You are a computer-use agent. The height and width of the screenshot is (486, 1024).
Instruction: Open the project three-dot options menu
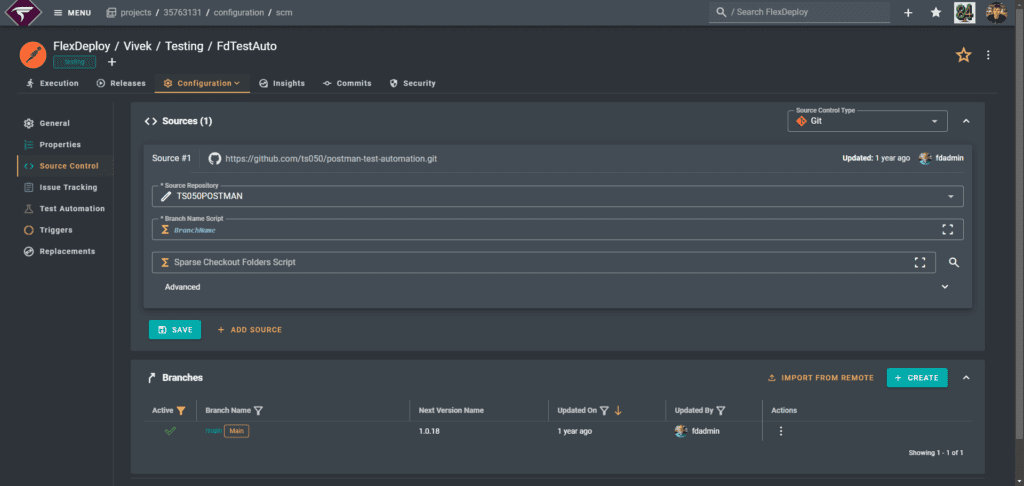click(x=988, y=55)
